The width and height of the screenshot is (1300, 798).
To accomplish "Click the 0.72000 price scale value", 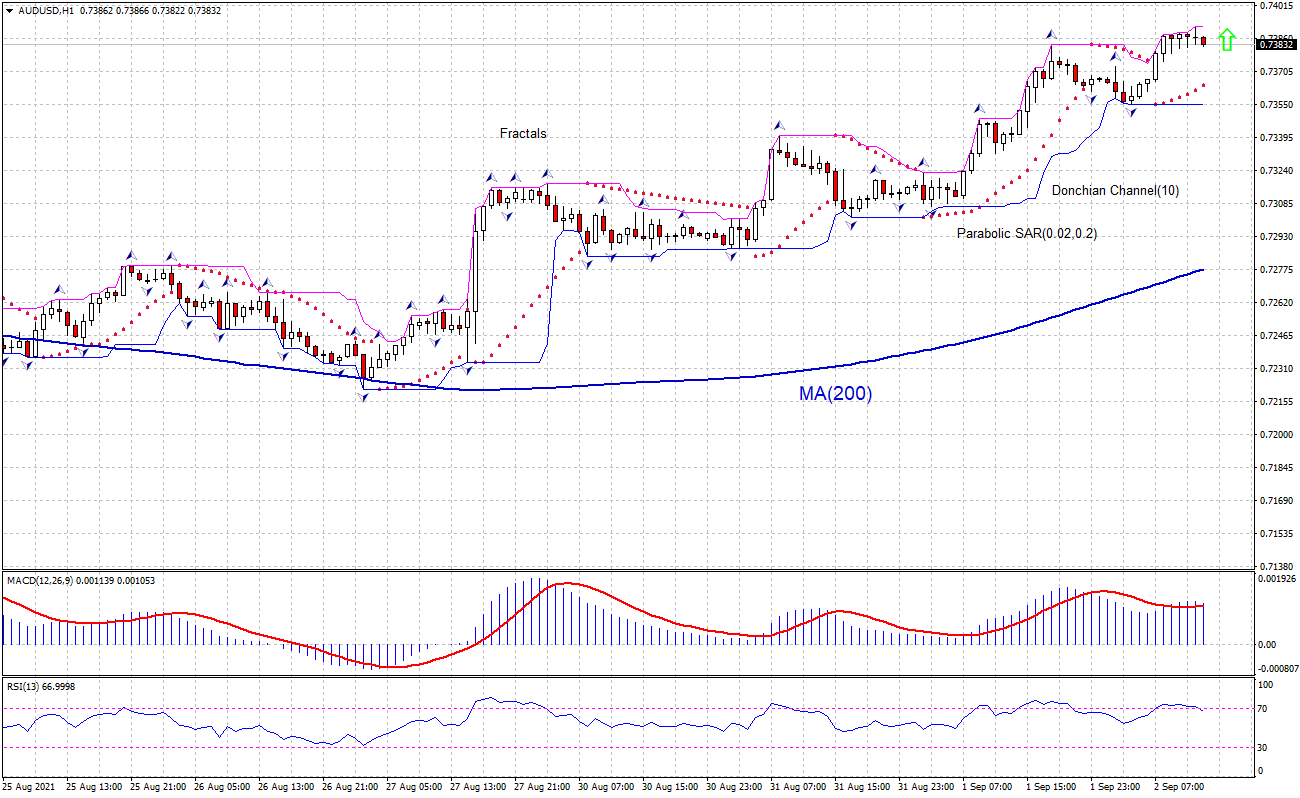I will (x=1276, y=434).
